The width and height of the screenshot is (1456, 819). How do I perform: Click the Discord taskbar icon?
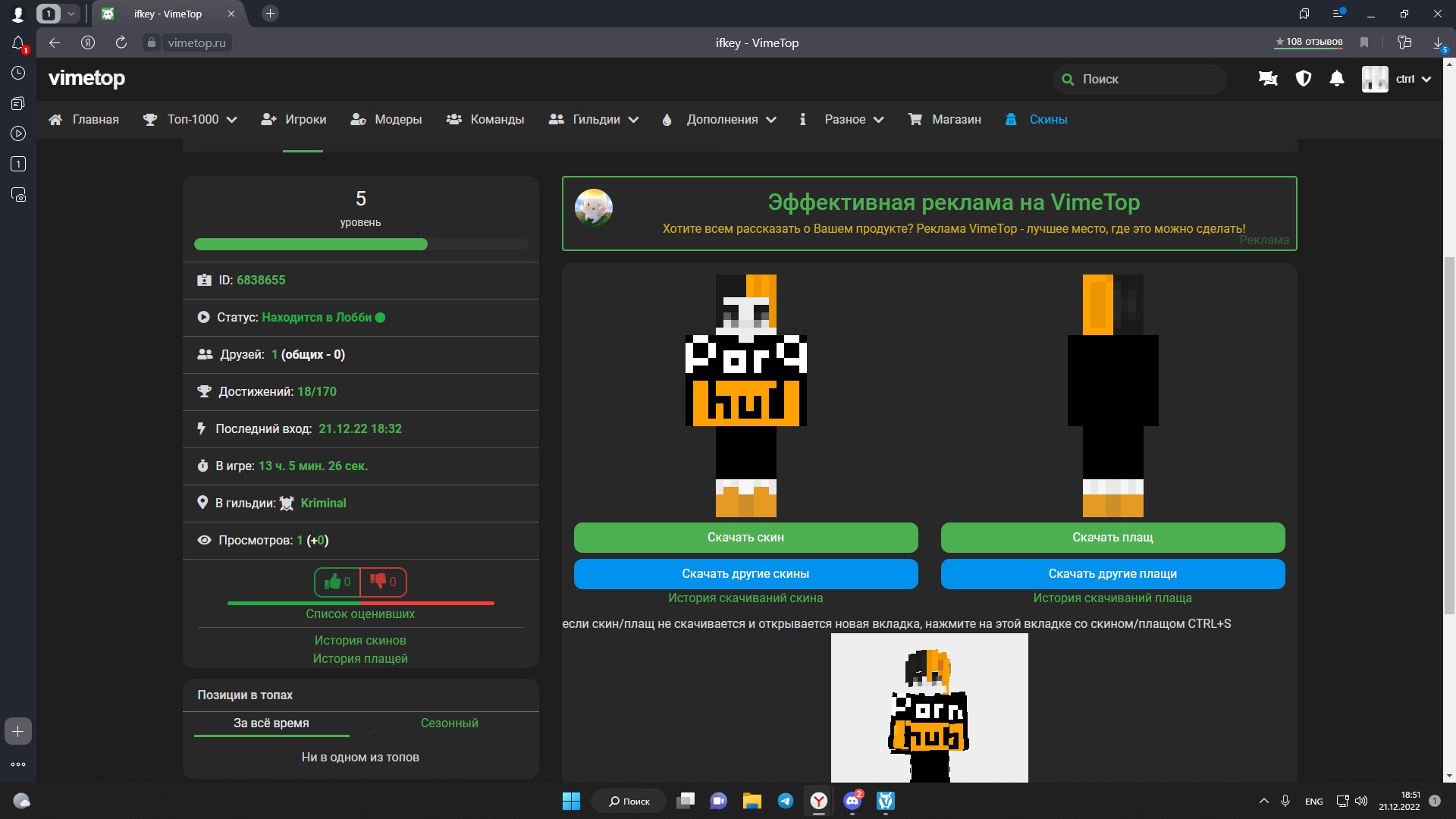pos(852,801)
